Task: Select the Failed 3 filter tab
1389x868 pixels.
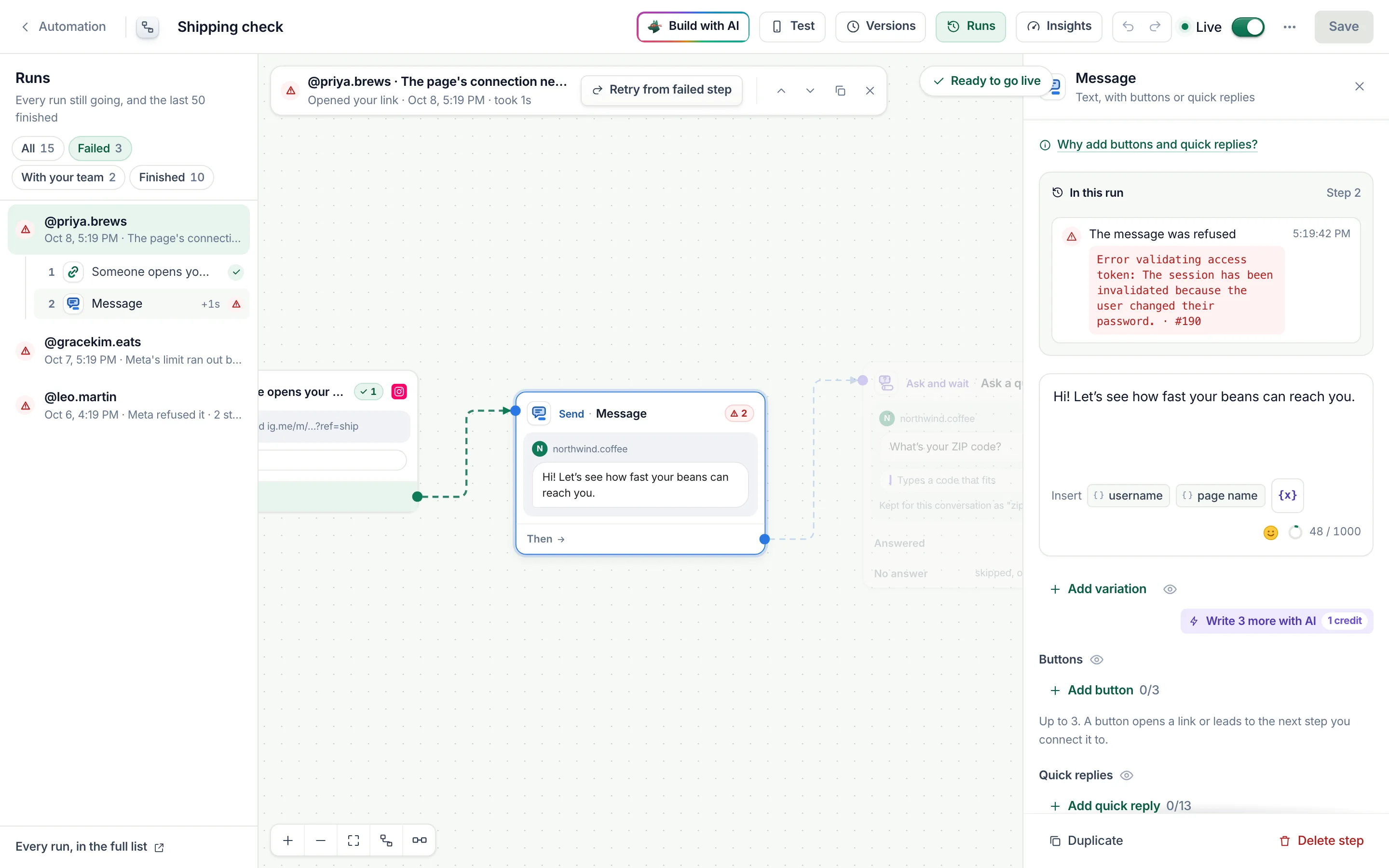Action: [x=100, y=148]
